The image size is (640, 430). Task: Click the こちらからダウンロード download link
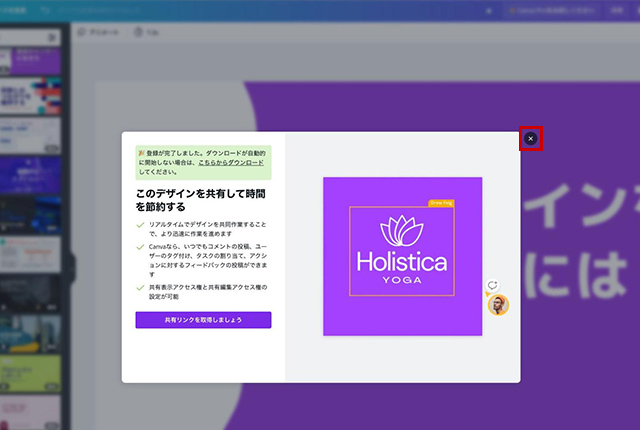tap(231, 162)
